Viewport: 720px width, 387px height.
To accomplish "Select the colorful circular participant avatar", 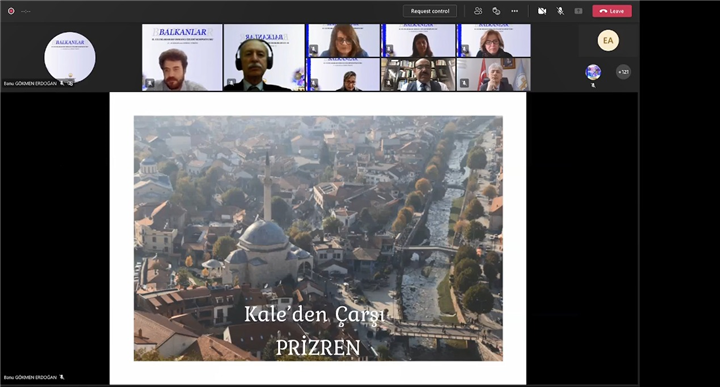I will 593,72.
